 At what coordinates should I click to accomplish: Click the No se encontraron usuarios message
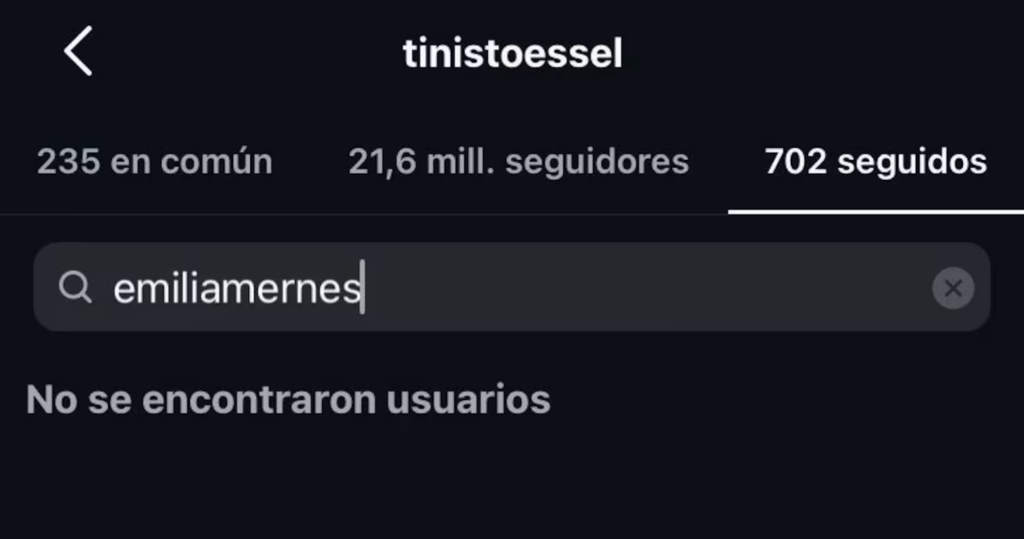pos(288,400)
